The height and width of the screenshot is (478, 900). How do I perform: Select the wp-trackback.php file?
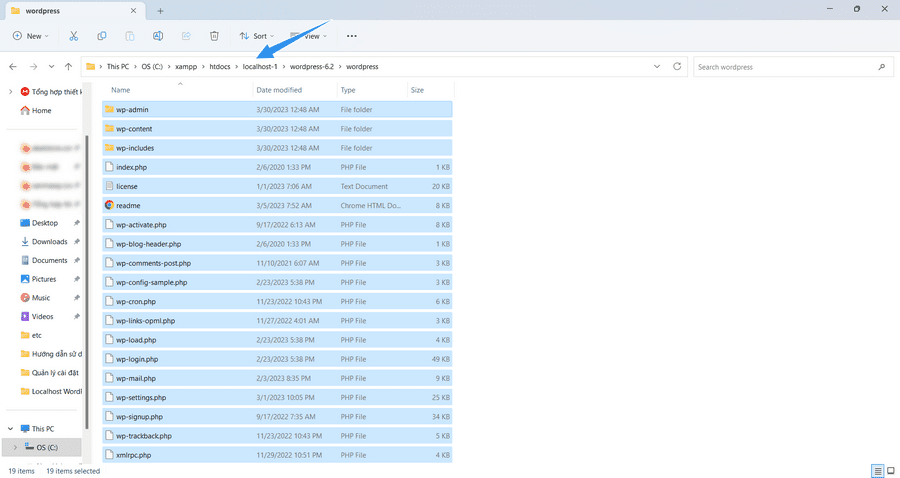(x=277, y=436)
